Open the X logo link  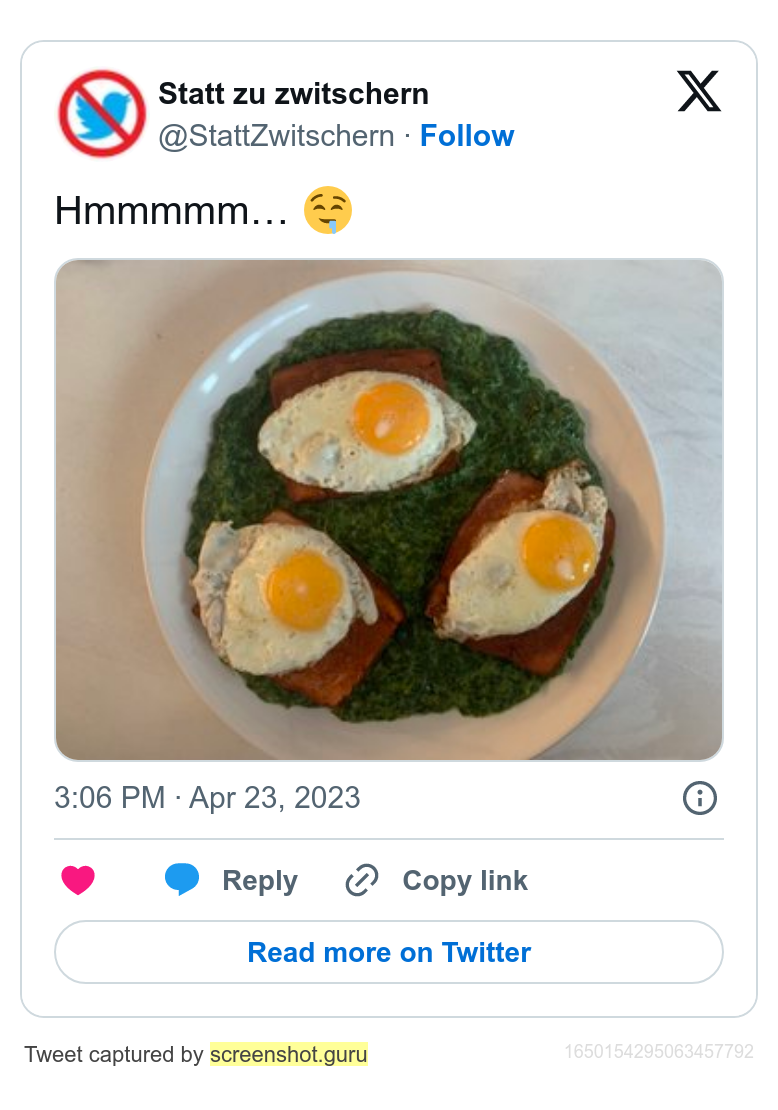point(698,92)
